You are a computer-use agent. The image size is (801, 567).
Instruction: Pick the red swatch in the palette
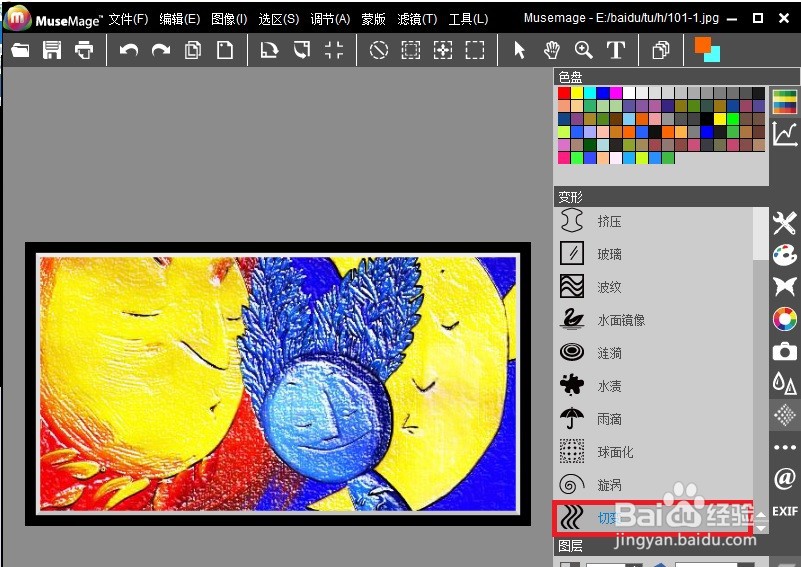[564, 92]
